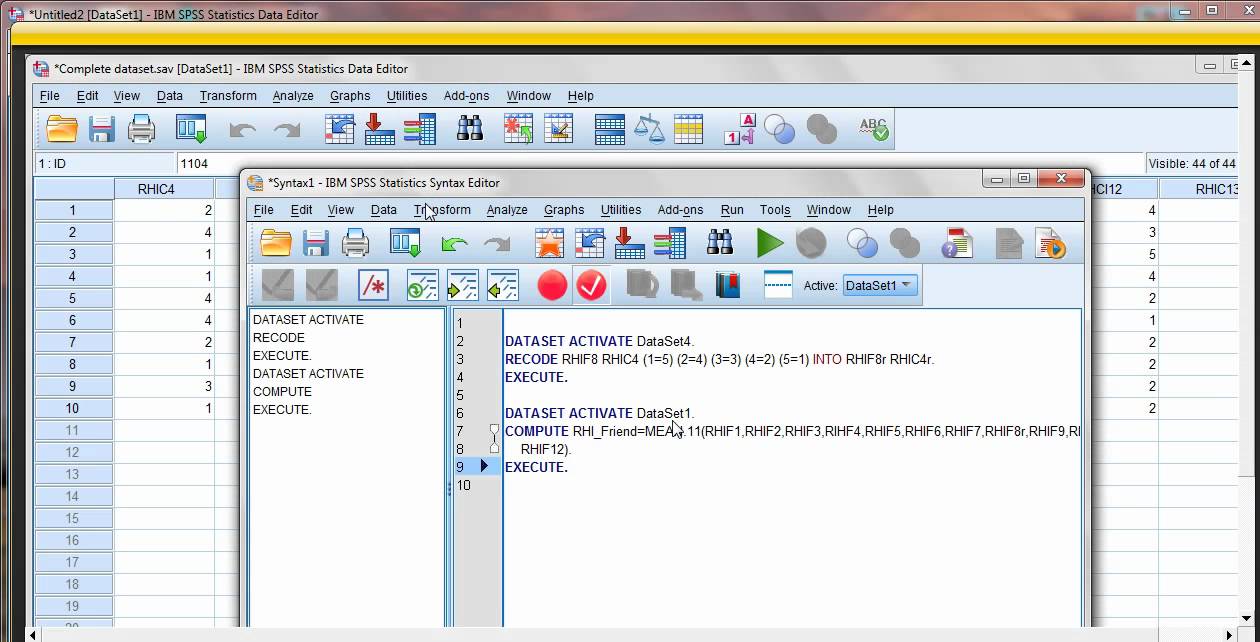Click row 10 header in Data Editor
This screenshot has width=1260, height=642.
tap(73, 408)
